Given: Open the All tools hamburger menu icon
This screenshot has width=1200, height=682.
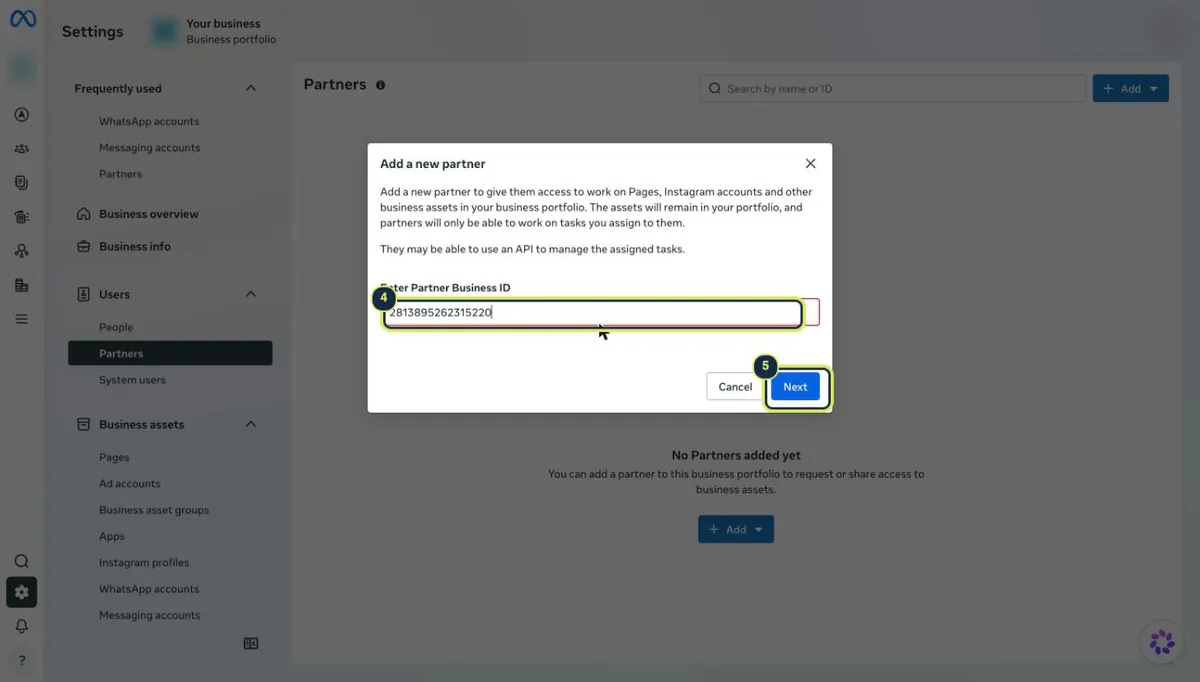Looking at the screenshot, I should pos(22,319).
